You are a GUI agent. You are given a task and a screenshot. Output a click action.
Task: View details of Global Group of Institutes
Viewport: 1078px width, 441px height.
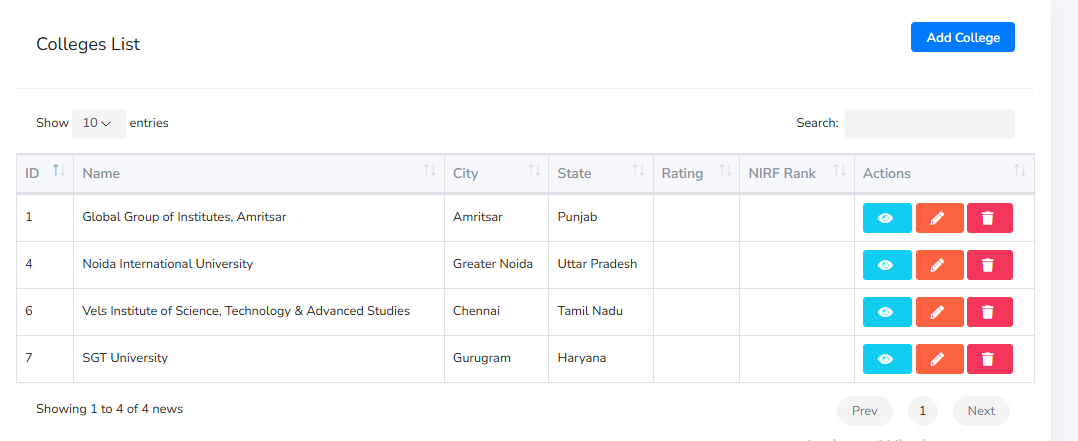click(886, 218)
